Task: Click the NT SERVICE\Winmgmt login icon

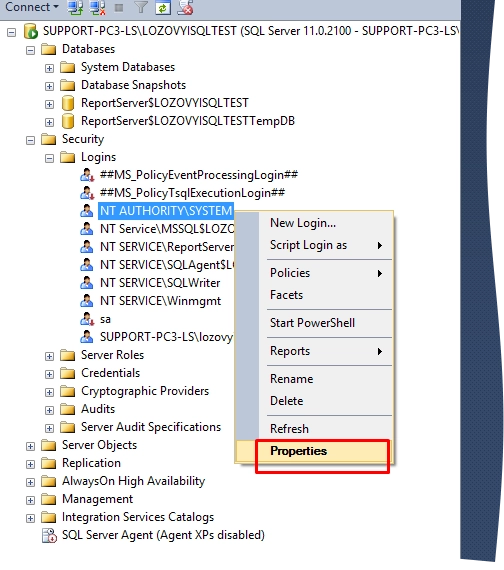Action: pyautogui.click(x=87, y=301)
